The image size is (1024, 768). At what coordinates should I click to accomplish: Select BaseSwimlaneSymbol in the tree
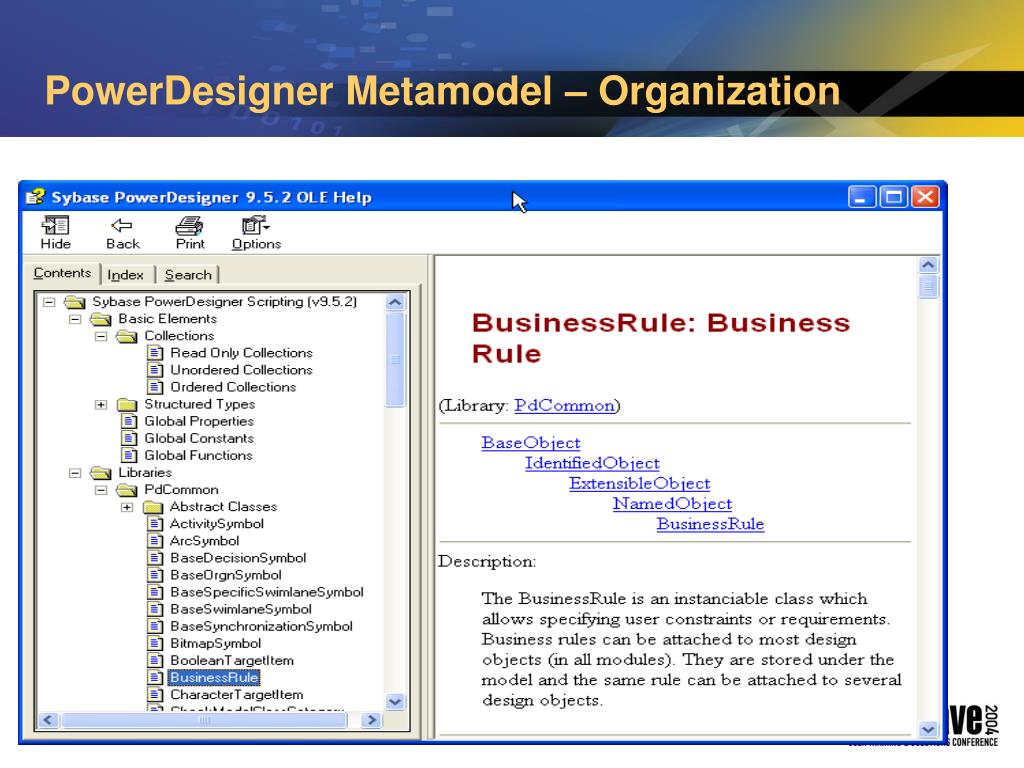240,609
